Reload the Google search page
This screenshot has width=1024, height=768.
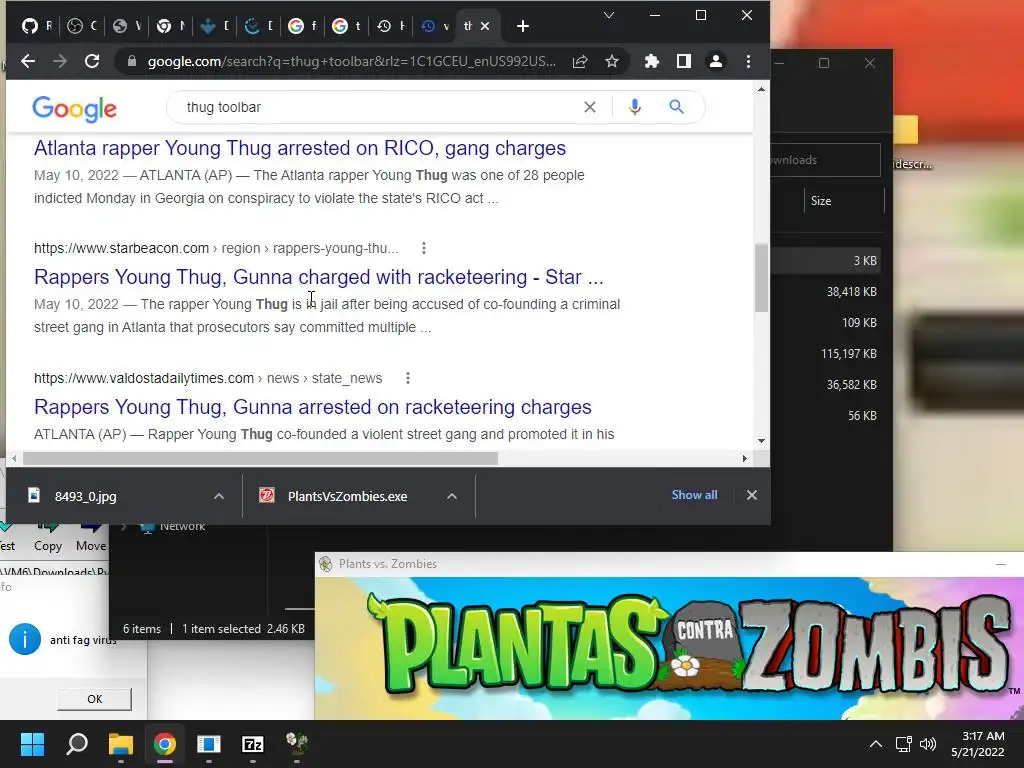(x=92, y=61)
